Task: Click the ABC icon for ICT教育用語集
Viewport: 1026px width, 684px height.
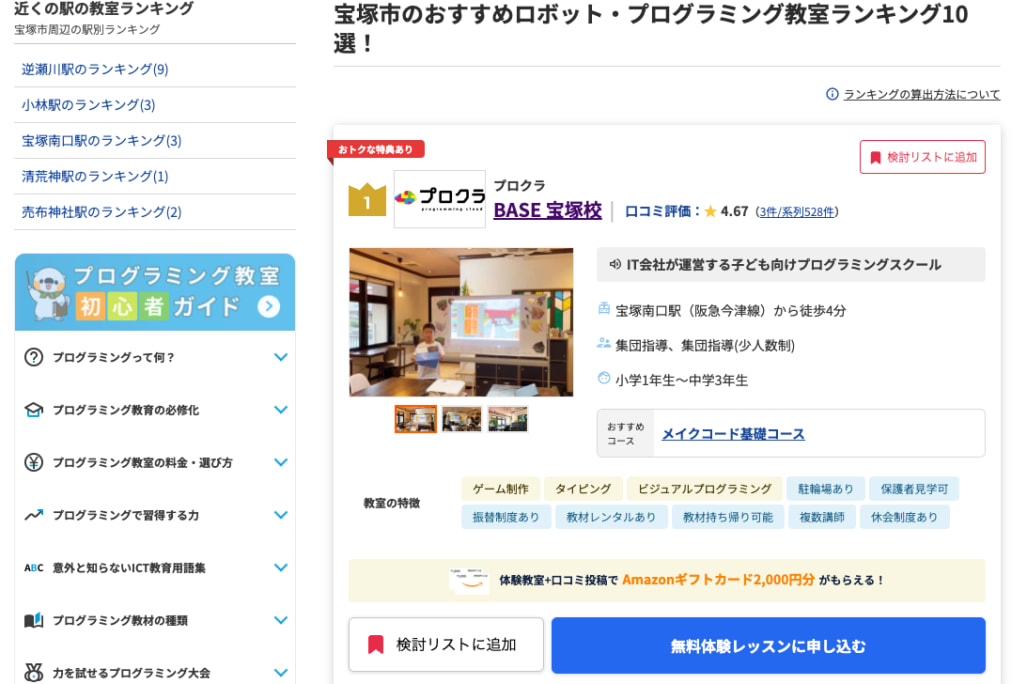Action: click(x=33, y=567)
